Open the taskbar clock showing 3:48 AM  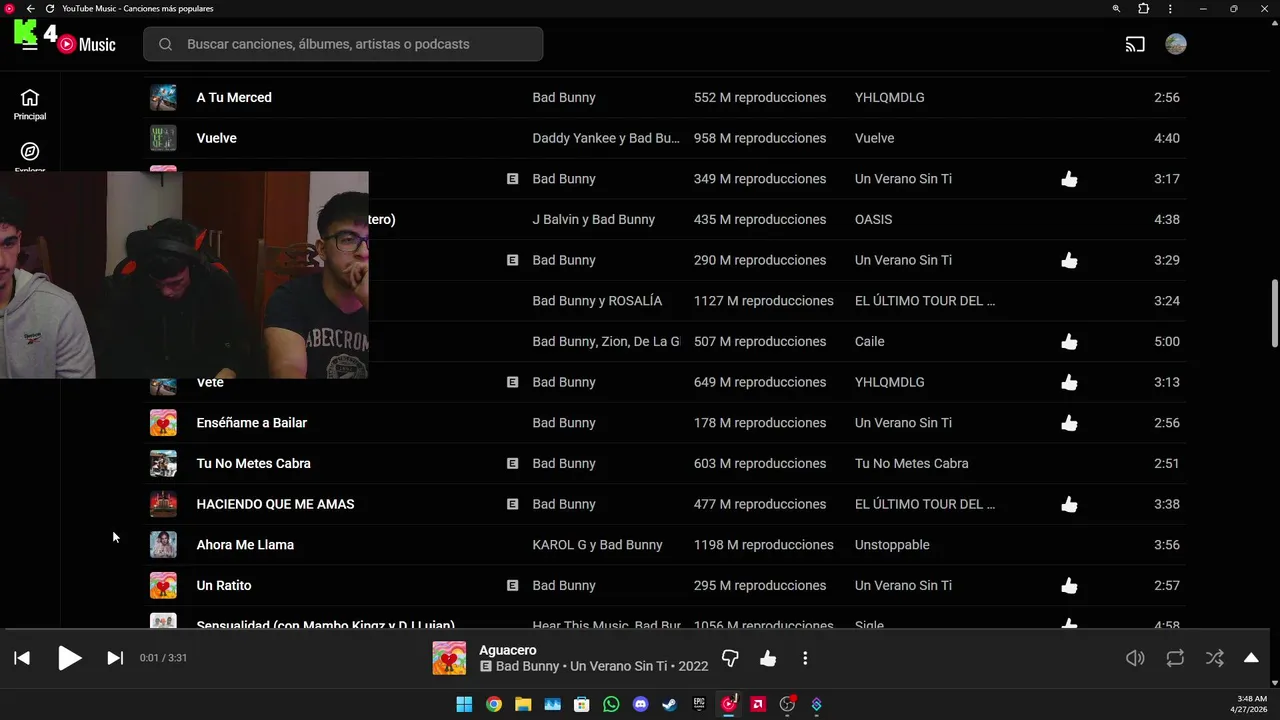[1251, 704]
